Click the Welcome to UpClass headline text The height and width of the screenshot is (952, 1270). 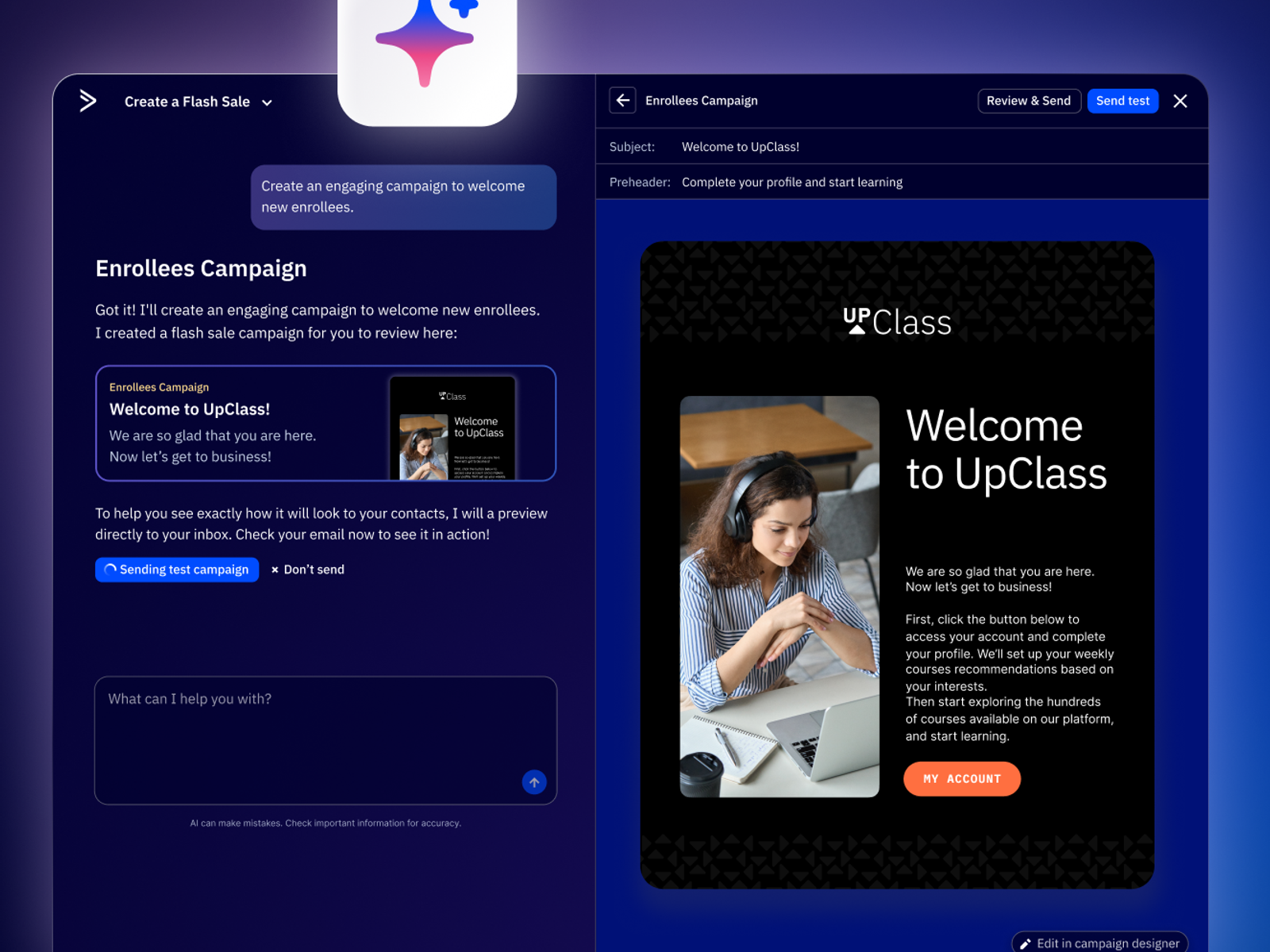pos(1005,450)
